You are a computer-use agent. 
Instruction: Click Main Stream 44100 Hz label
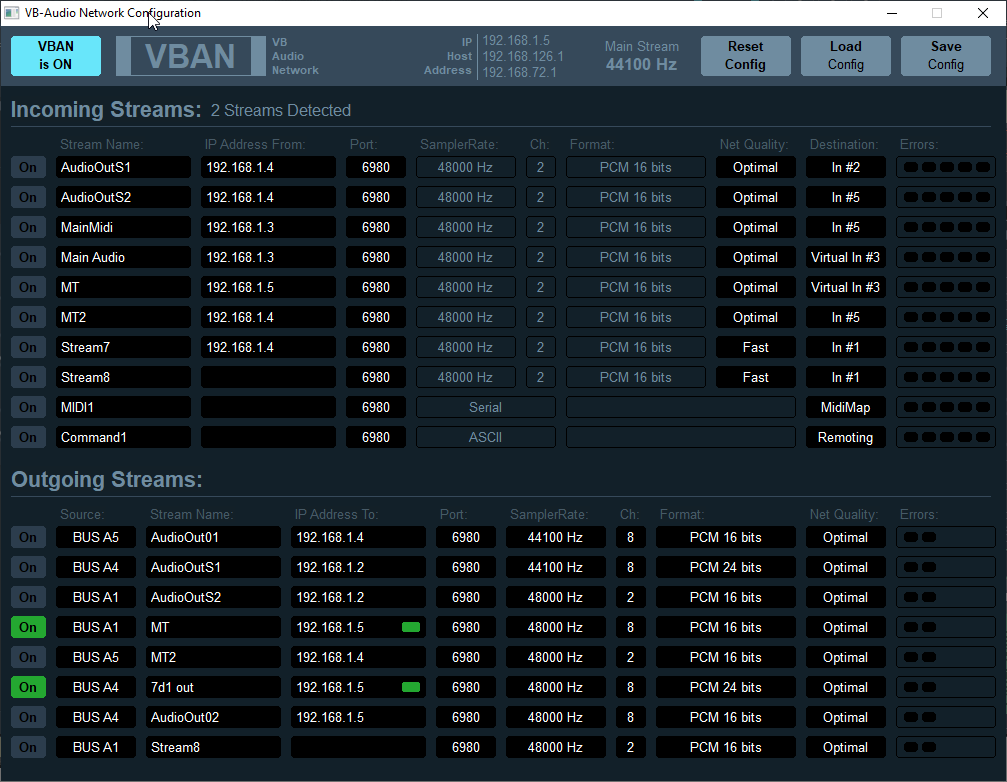pyautogui.click(x=642, y=56)
